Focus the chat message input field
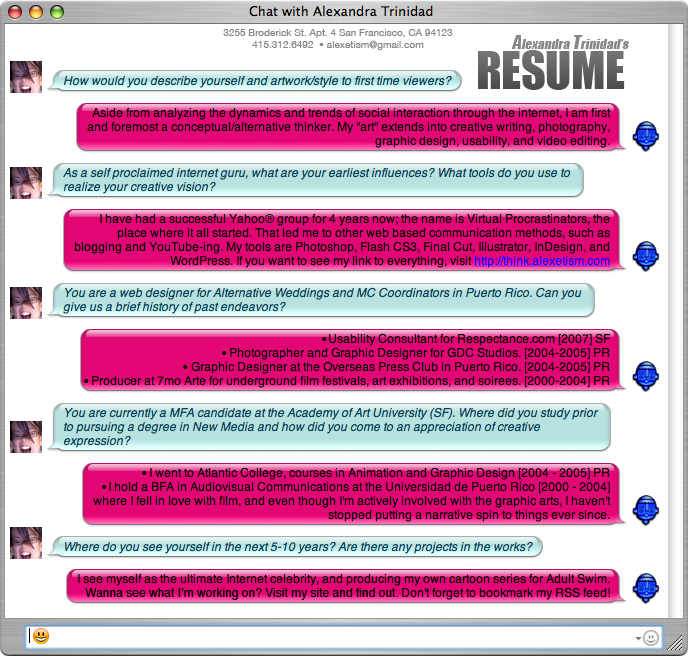This screenshot has height=656, width=688. (x=330, y=636)
